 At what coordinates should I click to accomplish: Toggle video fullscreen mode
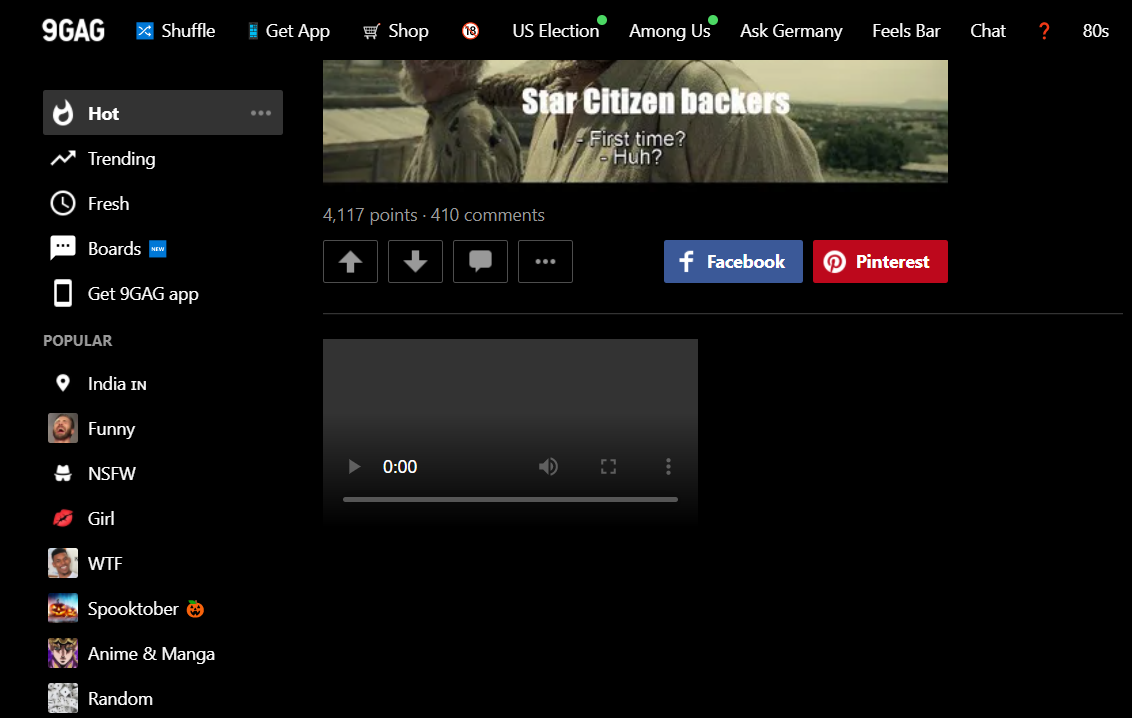tap(609, 467)
